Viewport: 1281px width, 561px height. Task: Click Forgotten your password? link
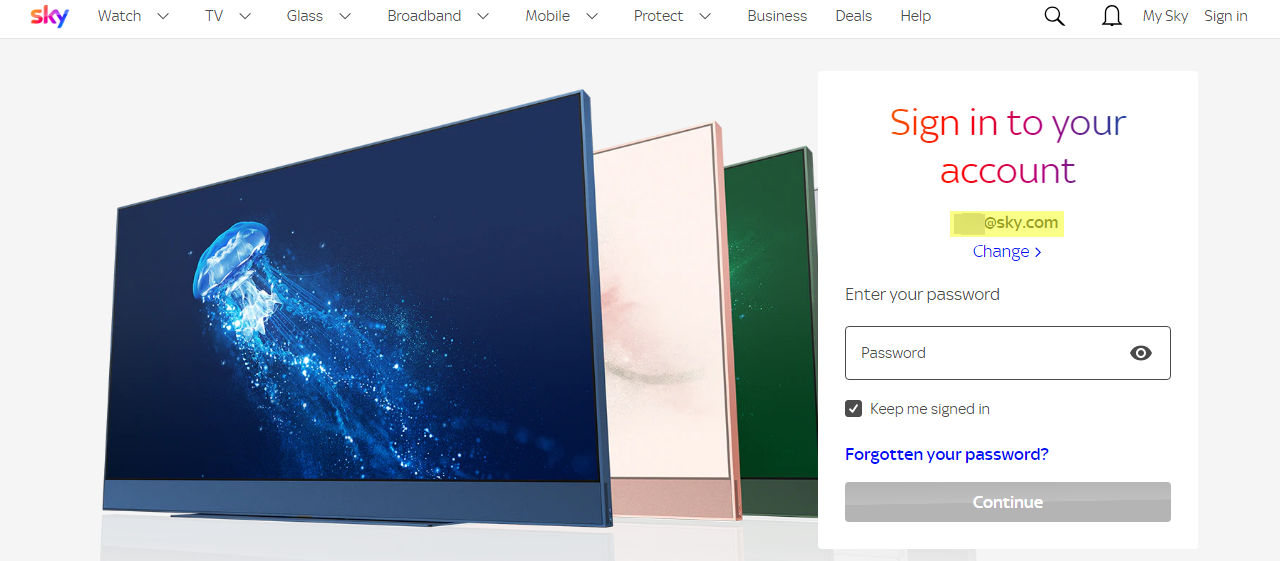point(947,454)
